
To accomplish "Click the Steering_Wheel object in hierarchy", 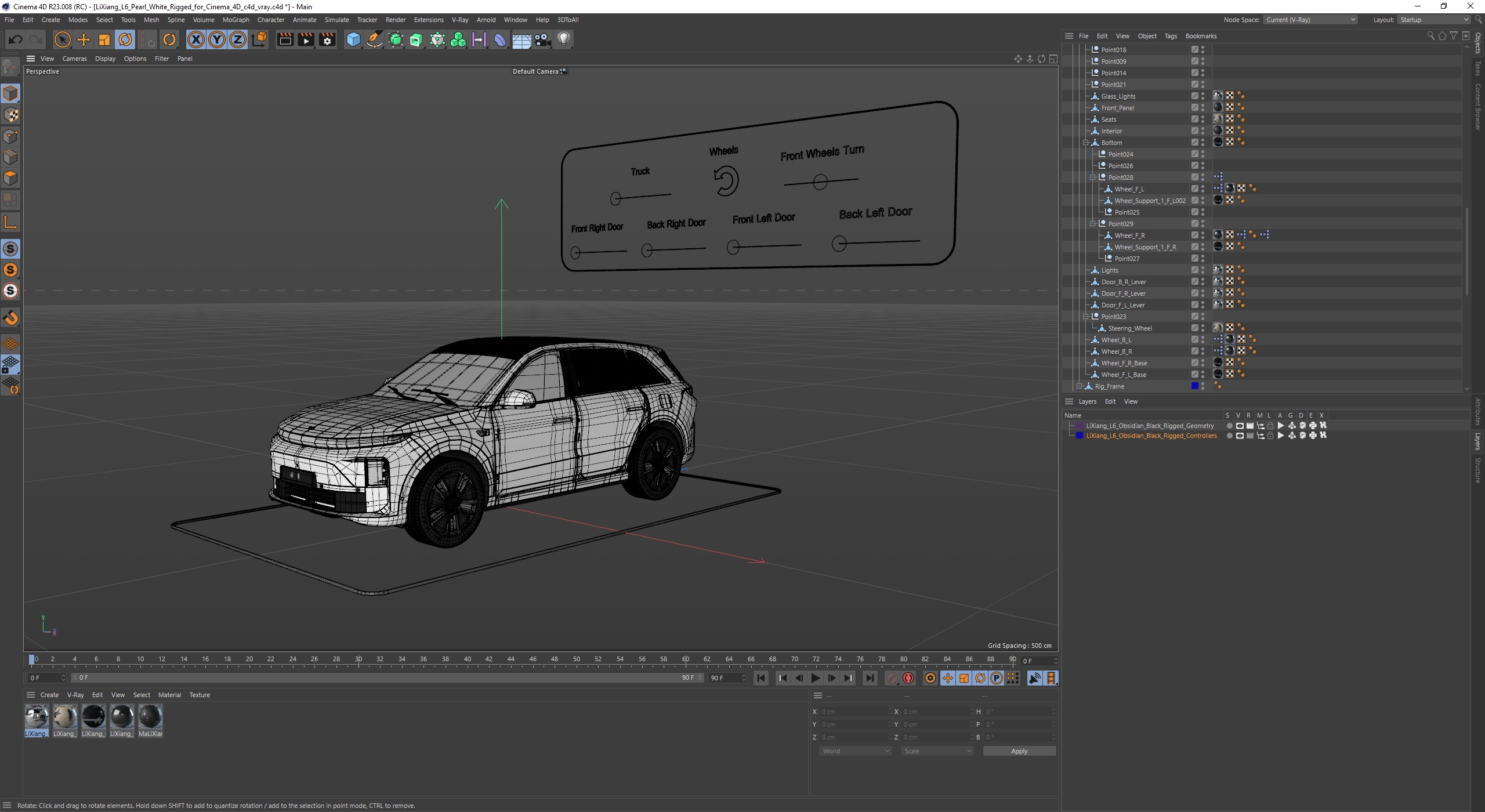I will point(1130,328).
